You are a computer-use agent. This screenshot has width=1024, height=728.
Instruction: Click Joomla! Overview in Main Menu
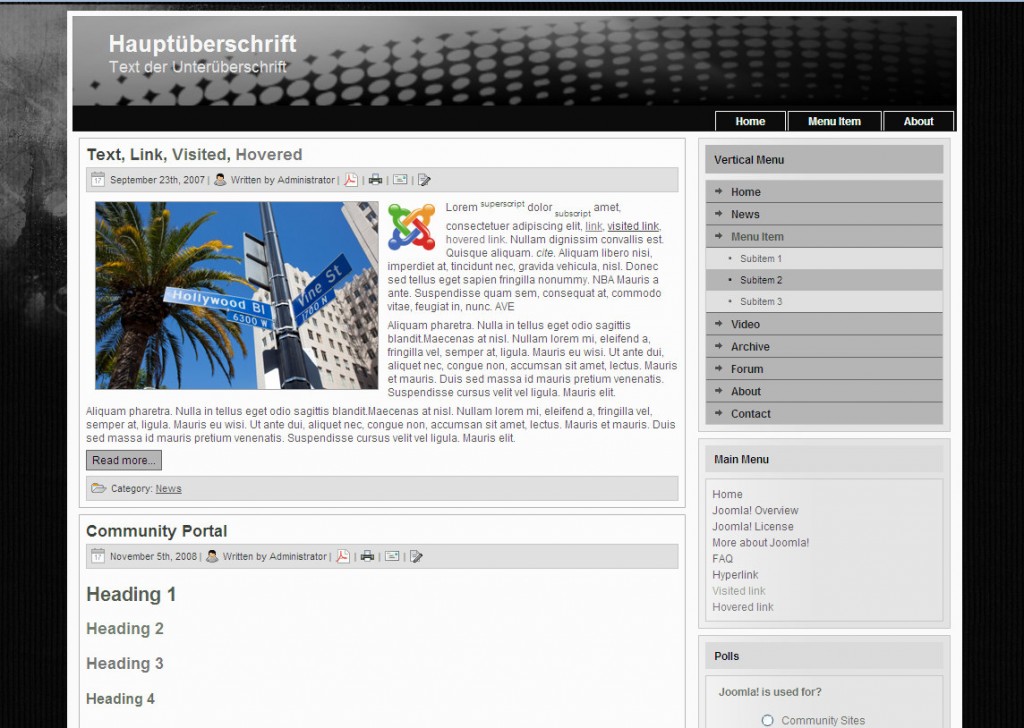755,510
